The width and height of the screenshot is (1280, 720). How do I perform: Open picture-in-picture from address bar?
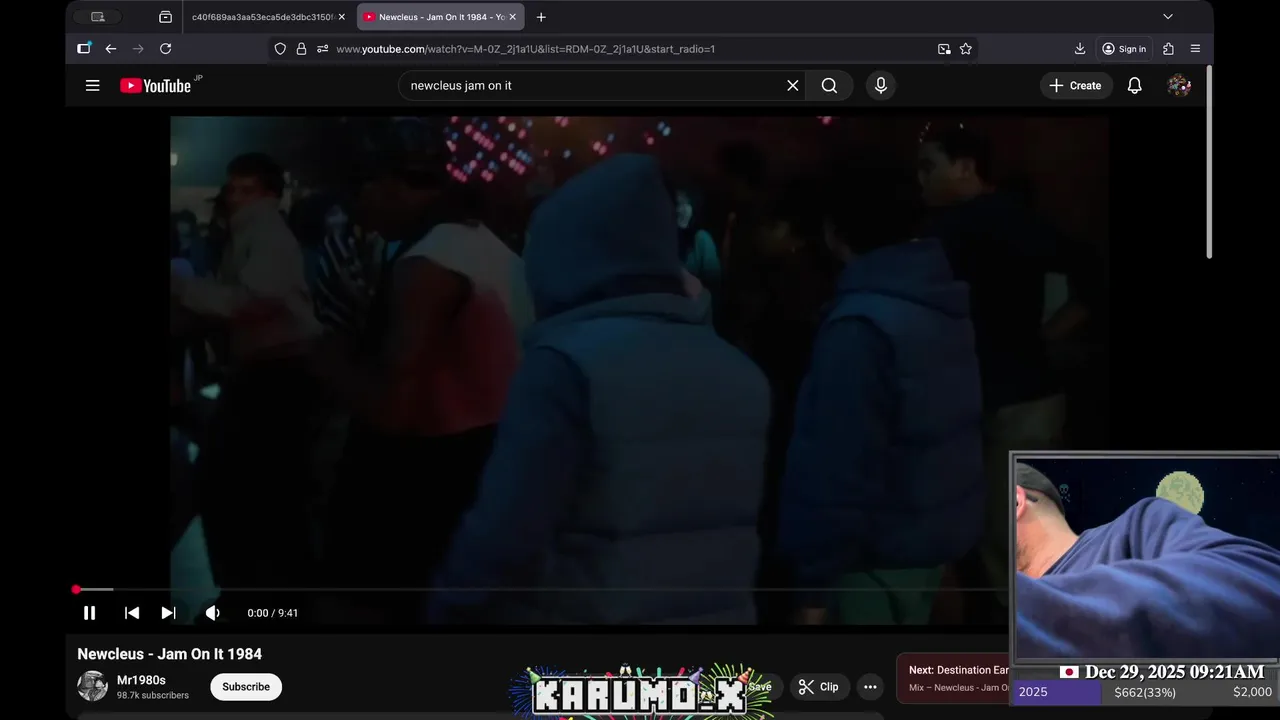pyautogui.click(x=944, y=49)
